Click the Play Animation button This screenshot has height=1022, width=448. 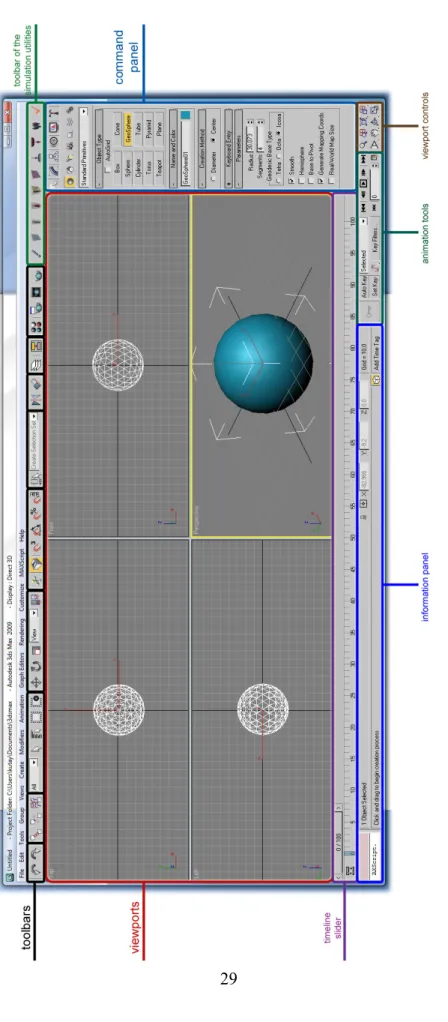(x=363, y=184)
